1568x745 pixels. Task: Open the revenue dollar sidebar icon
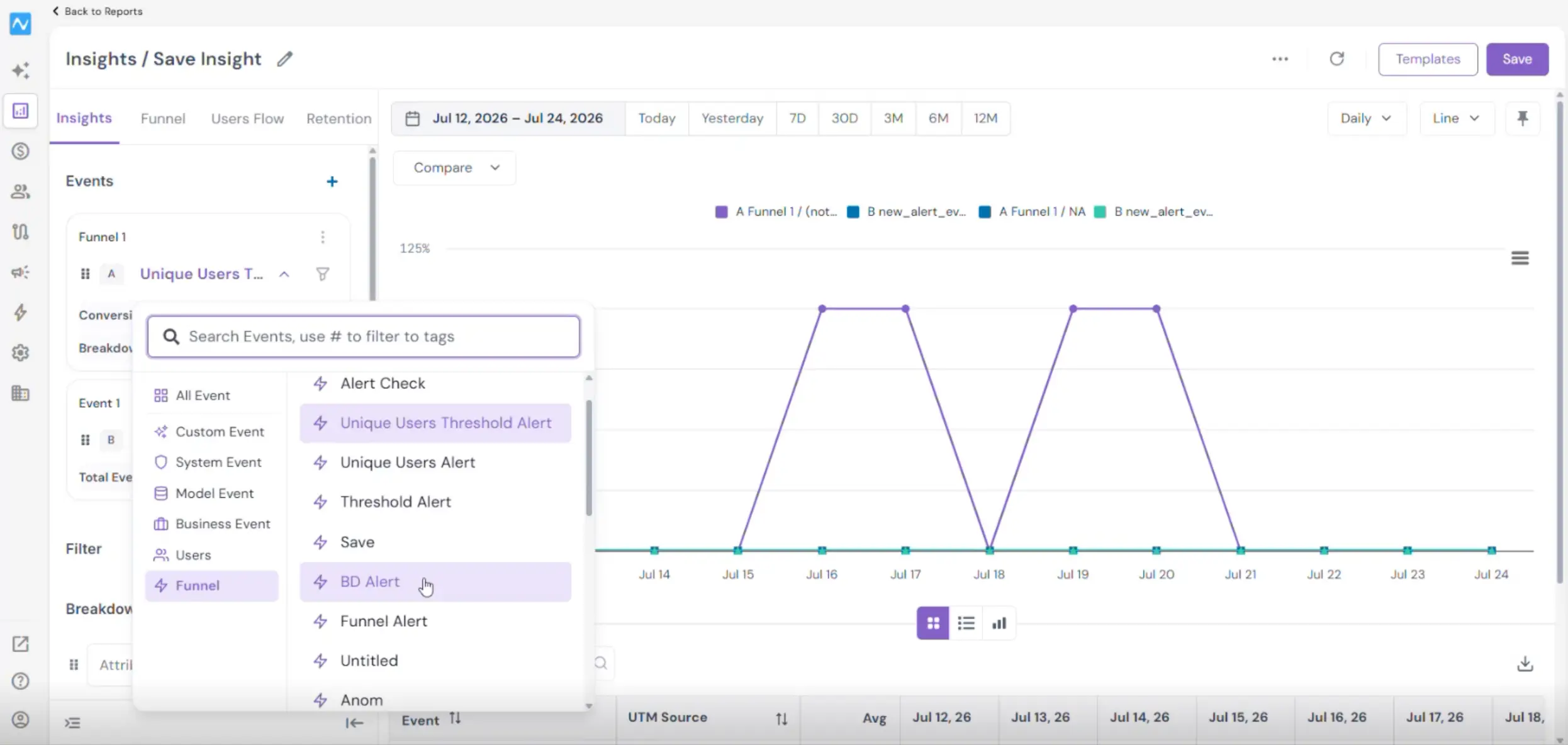[x=20, y=151]
